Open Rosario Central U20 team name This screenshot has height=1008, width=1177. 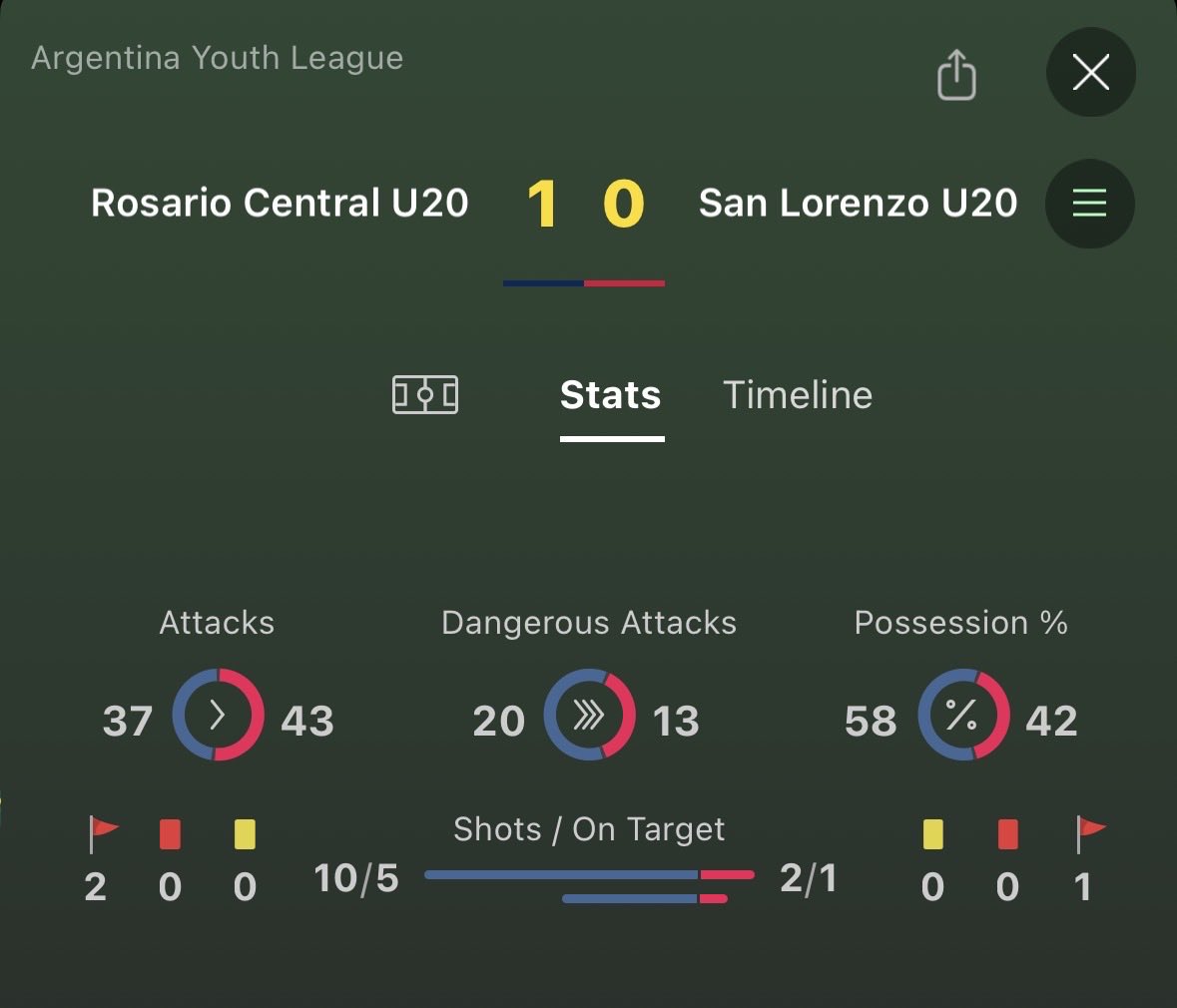[x=280, y=204]
